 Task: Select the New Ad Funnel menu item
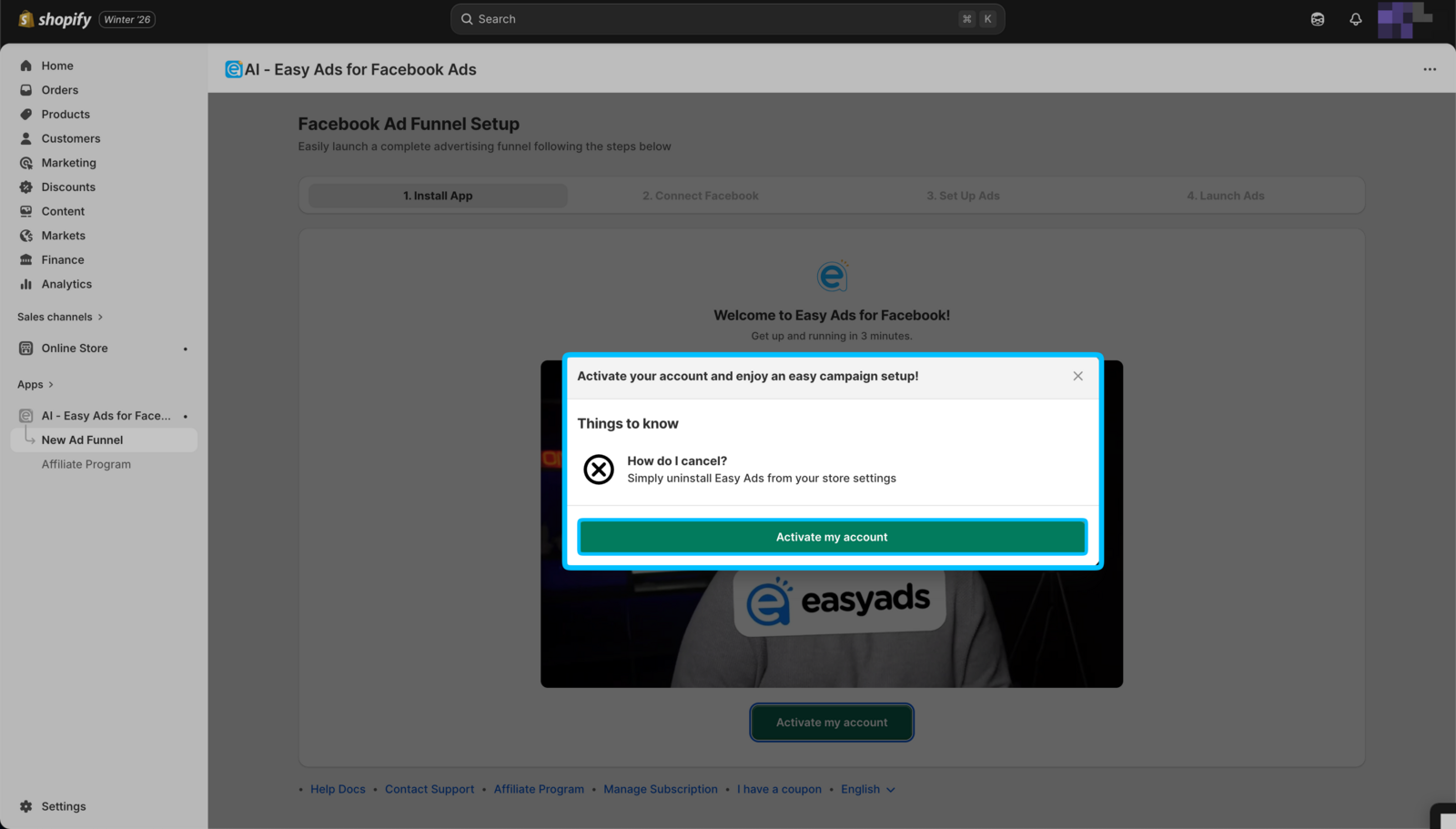point(82,440)
